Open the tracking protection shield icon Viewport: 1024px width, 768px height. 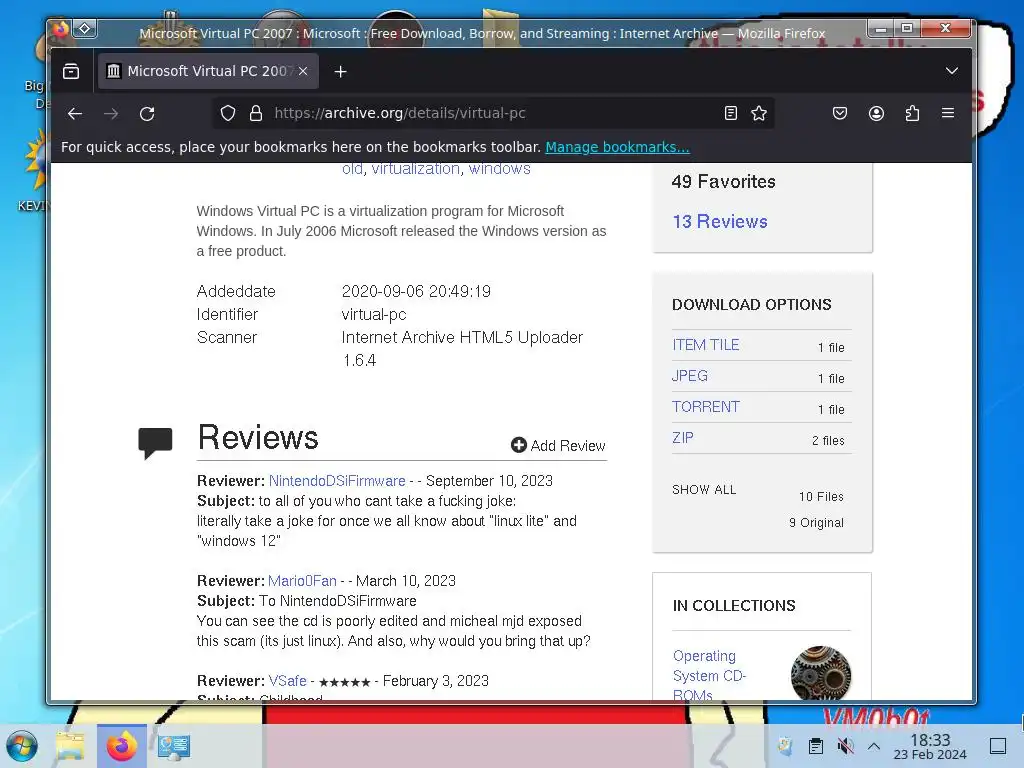(x=227, y=113)
